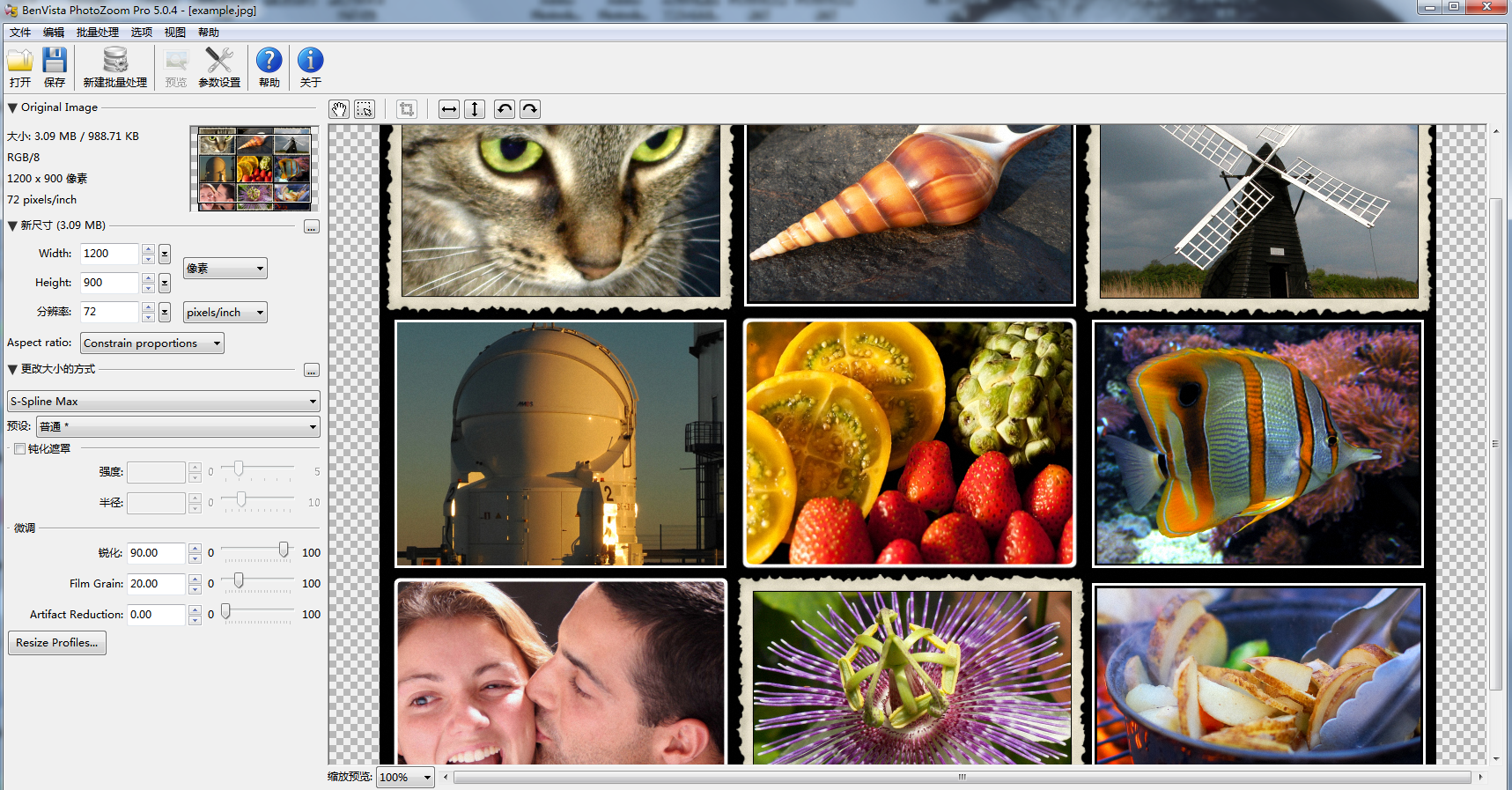
Task: Collapse the 更改大小的方式 section
Action: (12, 369)
